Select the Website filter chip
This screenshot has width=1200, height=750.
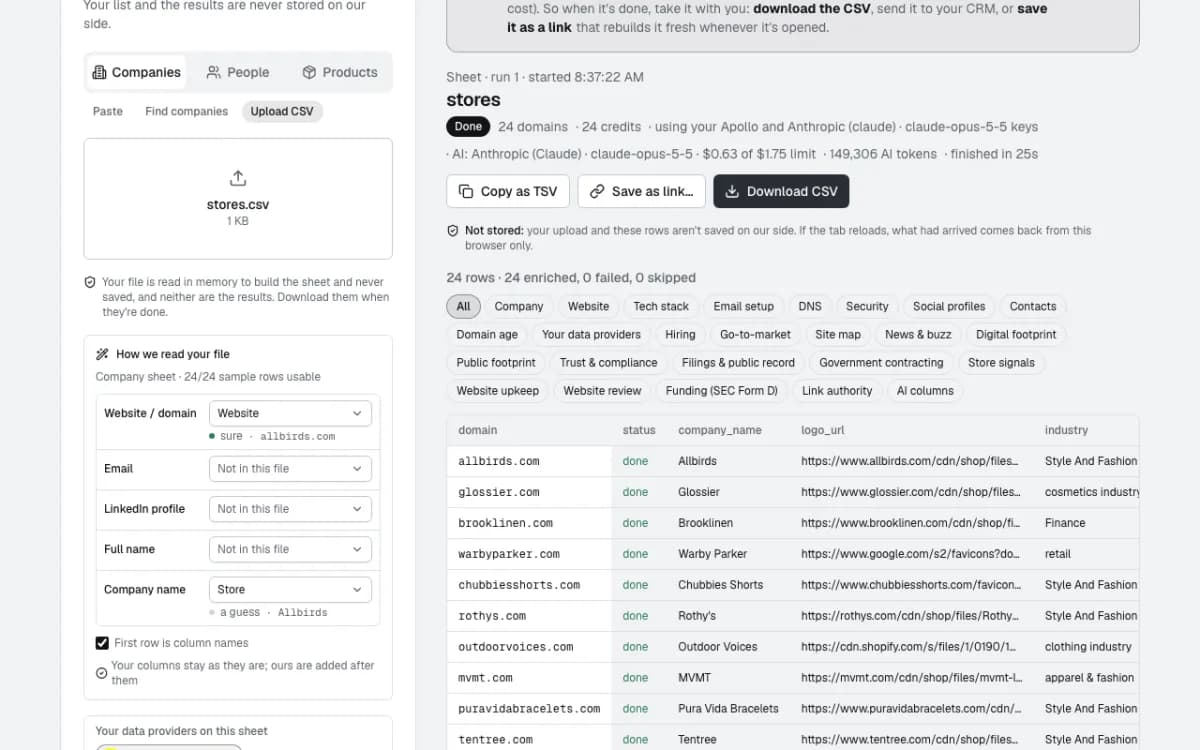[589, 306]
